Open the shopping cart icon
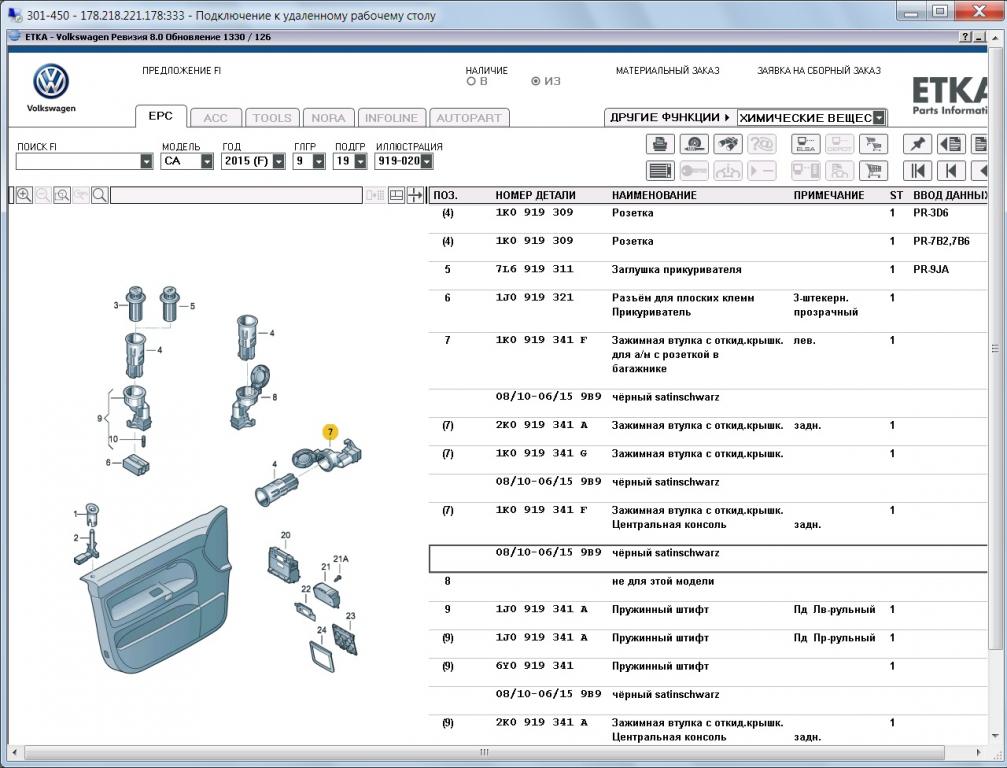 pos(873,171)
